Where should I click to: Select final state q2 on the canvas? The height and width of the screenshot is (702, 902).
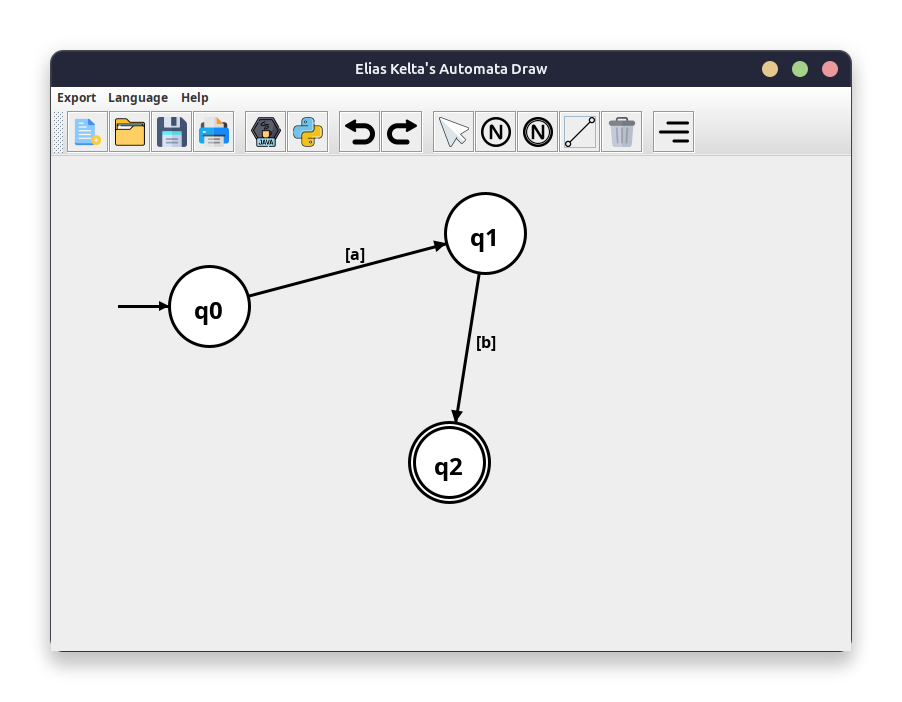449,464
